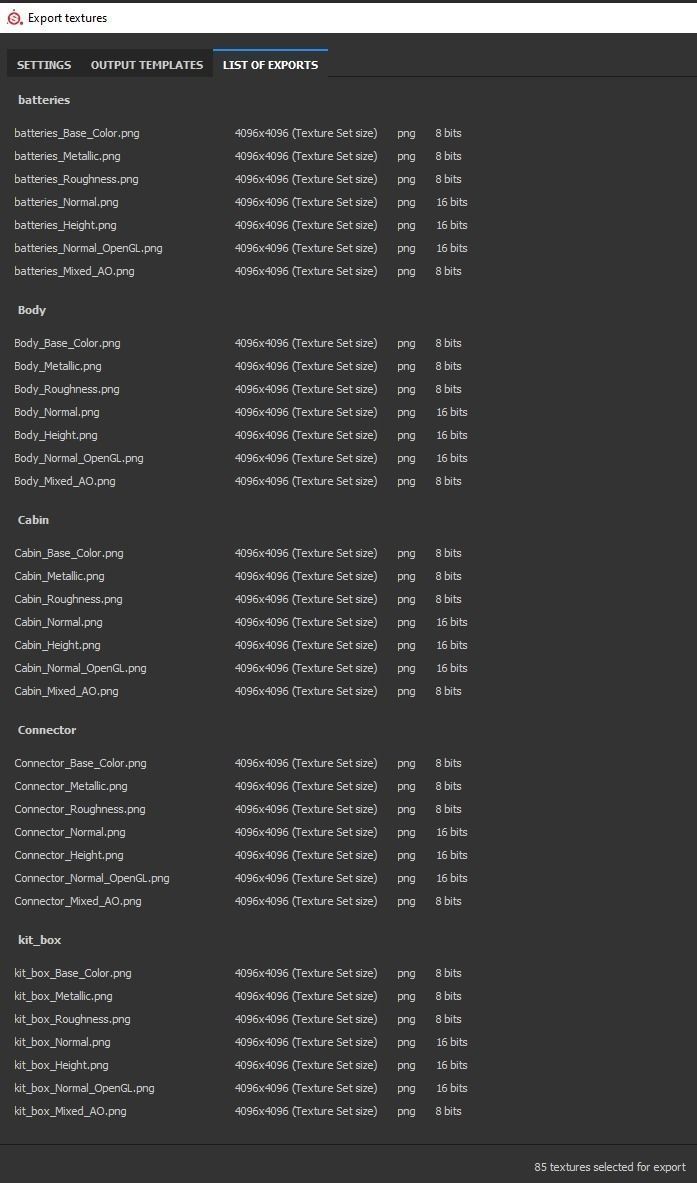The image size is (697, 1183).
Task: Select Connector_Normal.png export entry
Action: pos(70,832)
